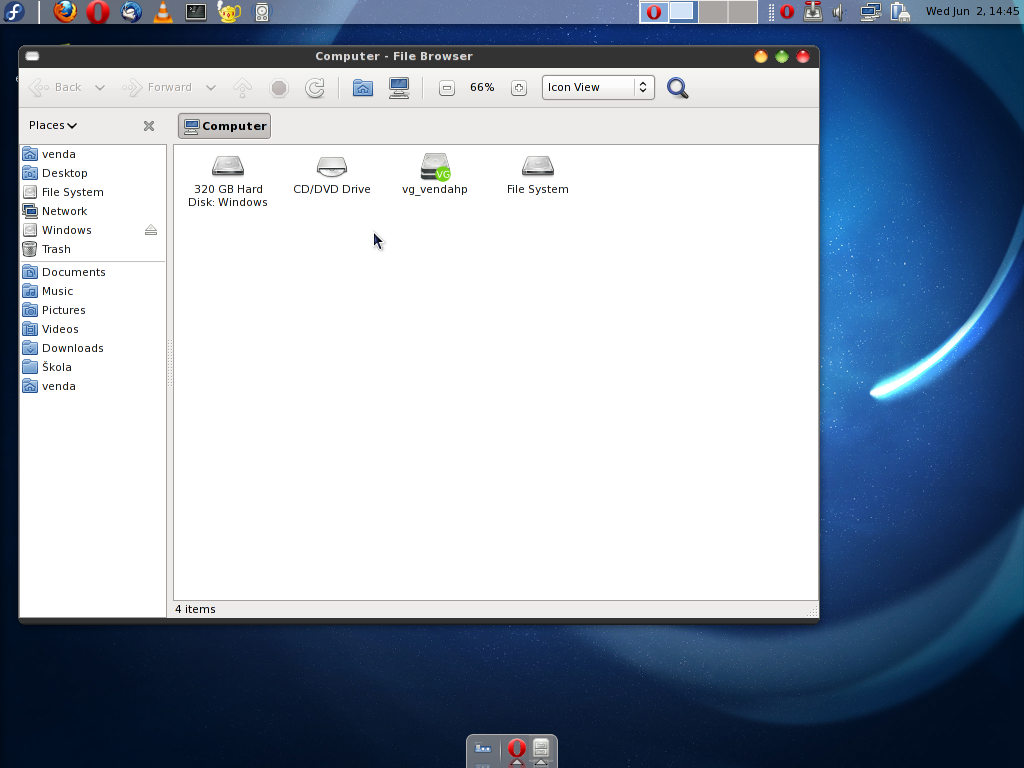Select Desktop in the Places sidebar

[x=93, y=173]
